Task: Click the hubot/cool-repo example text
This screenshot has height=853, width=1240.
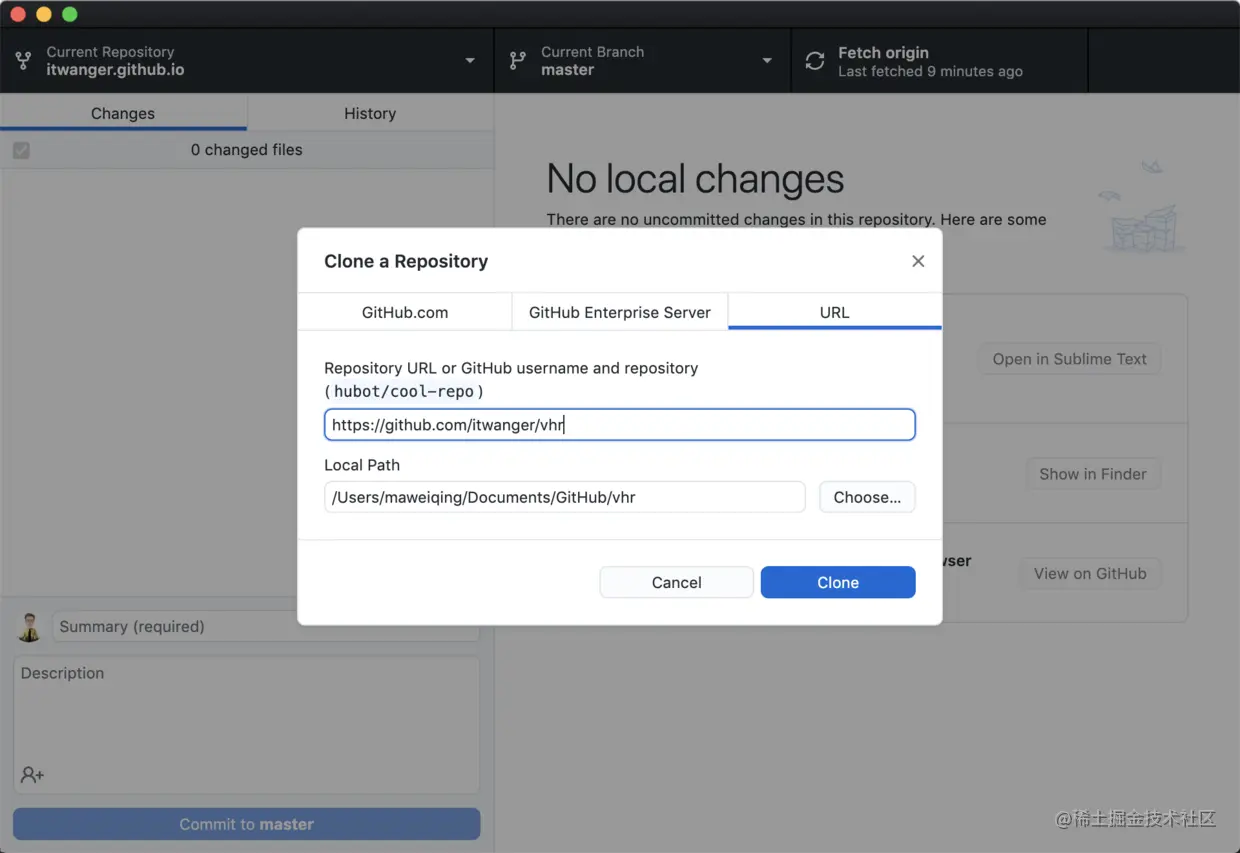Action: coord(404,391)
